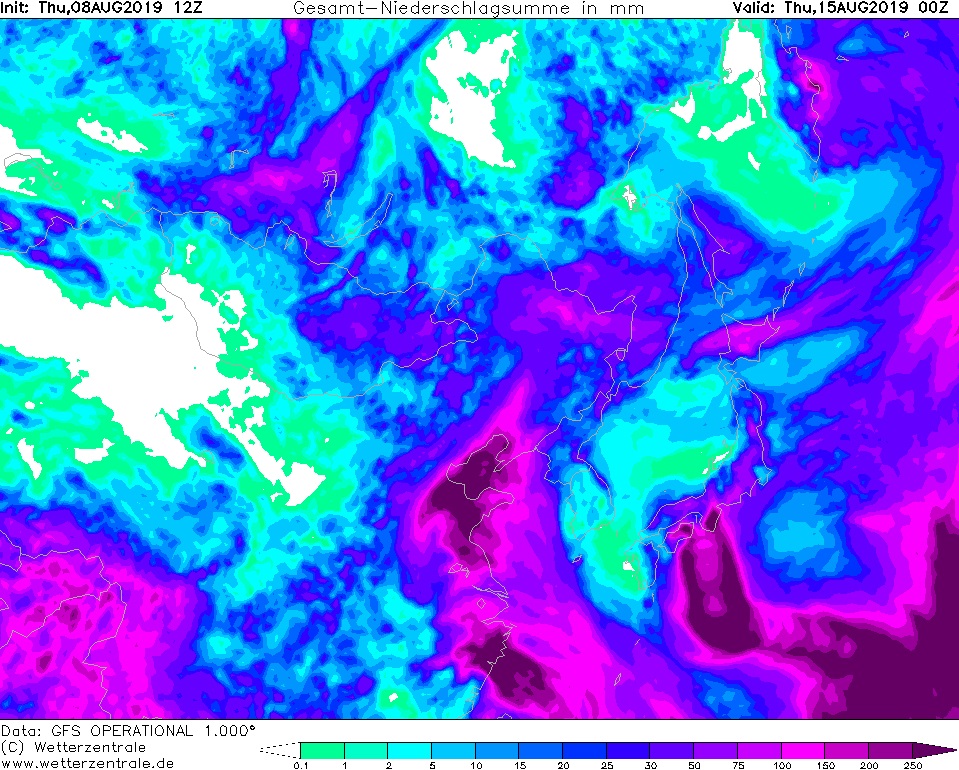Click the '(C) Wetterzentrale' copyright text

tap(73, 747)
